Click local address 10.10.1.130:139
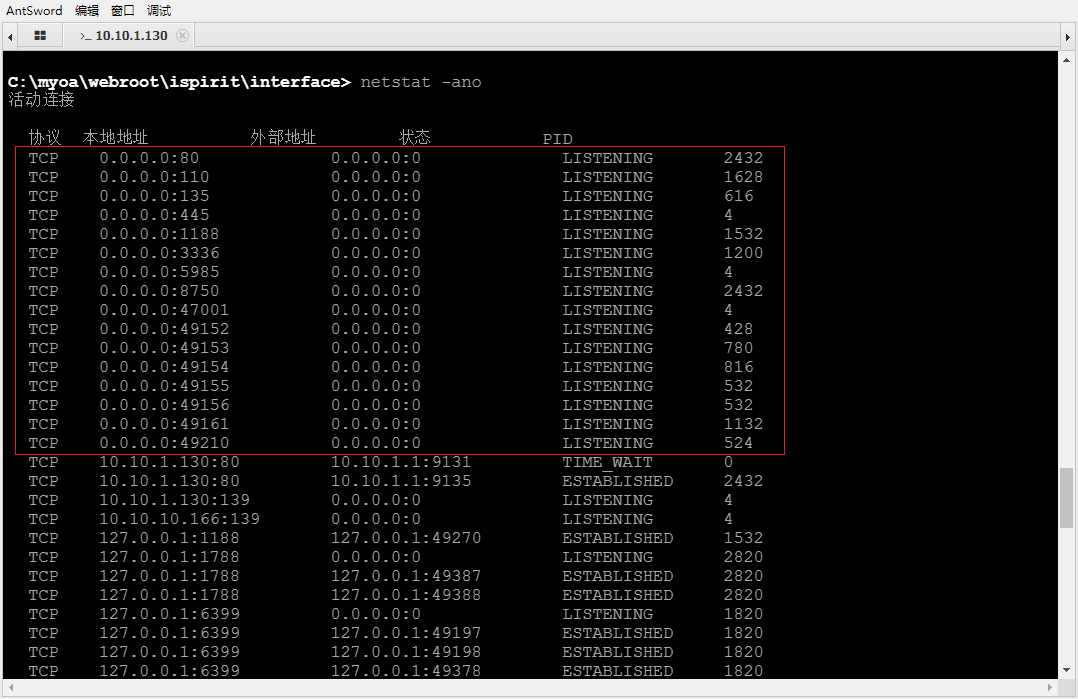The height and width of the screenshot is (699, 1078). (x=175, y=500)
